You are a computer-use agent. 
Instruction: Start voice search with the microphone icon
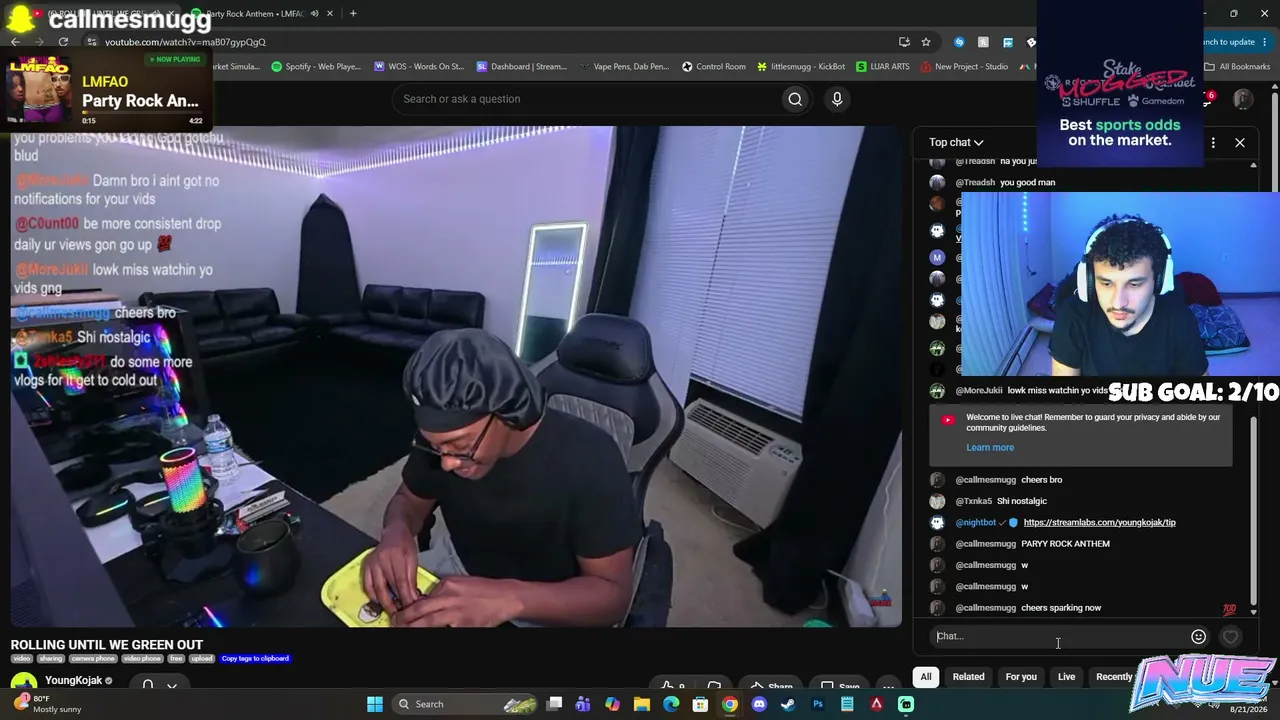[837, 99]
